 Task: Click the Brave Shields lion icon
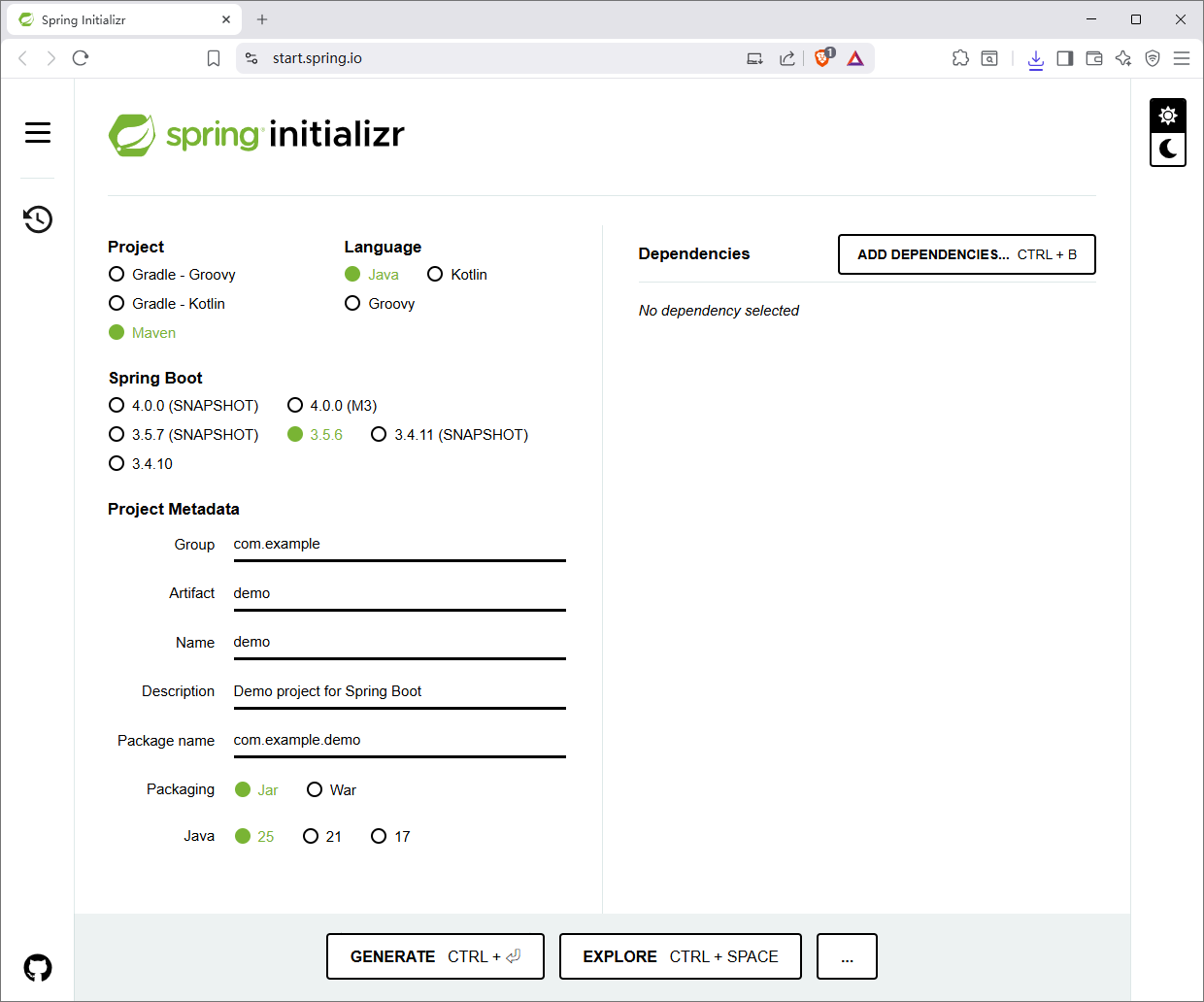[822, 58]
